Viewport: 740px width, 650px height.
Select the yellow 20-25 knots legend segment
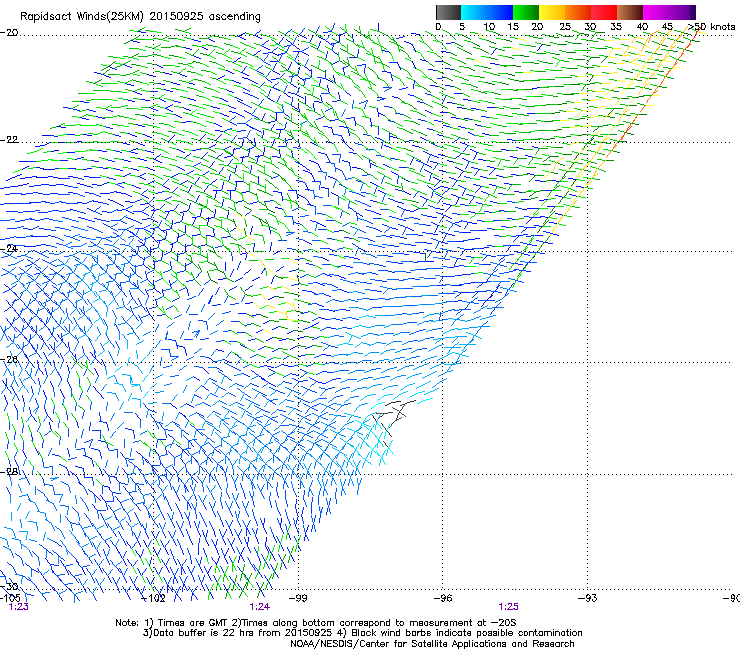(x=552, y=12)
